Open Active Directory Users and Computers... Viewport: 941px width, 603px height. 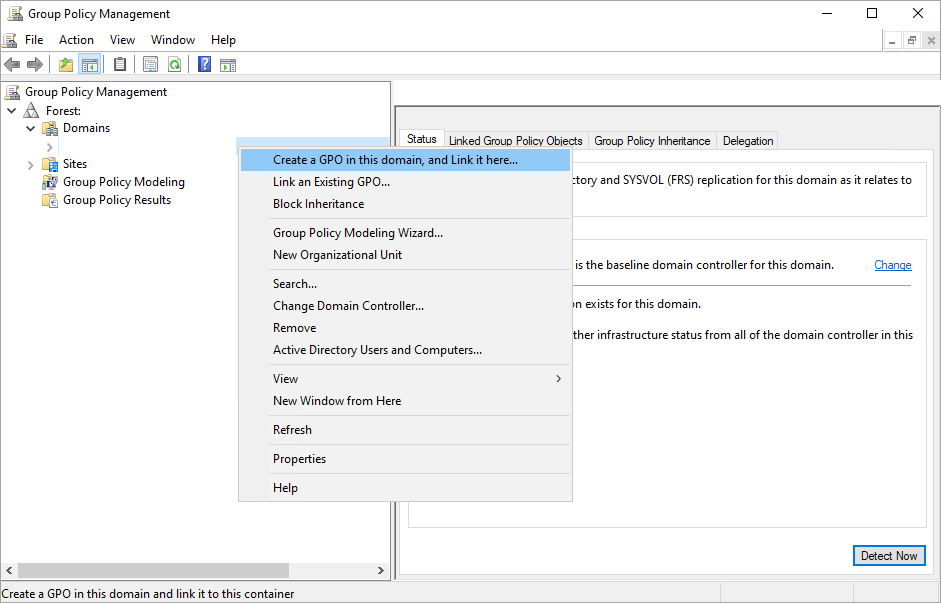(x=405, y=350)
